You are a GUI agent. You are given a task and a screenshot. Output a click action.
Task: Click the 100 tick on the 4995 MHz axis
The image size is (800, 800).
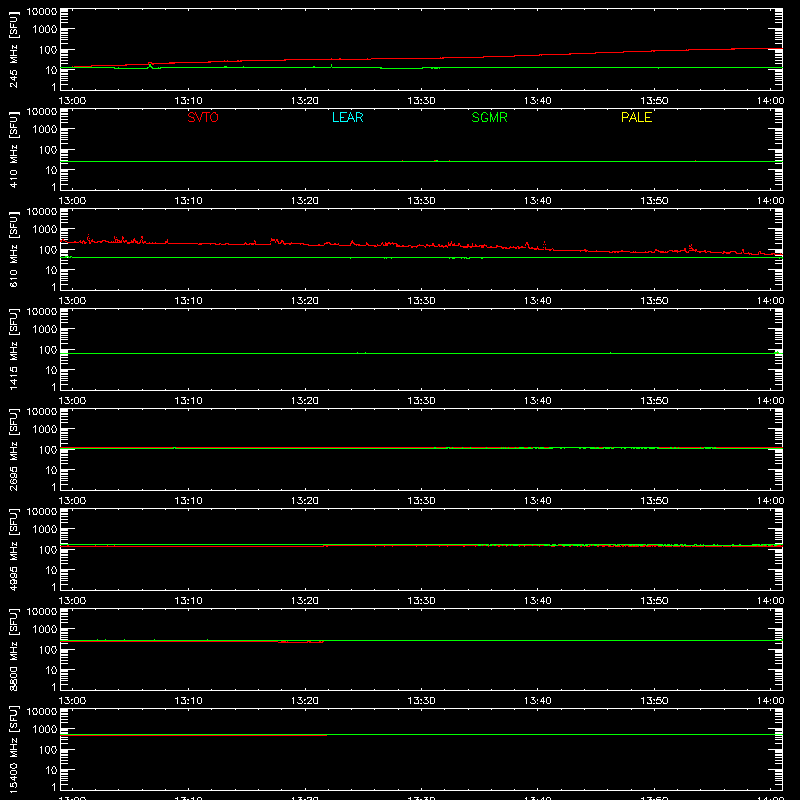48,550
